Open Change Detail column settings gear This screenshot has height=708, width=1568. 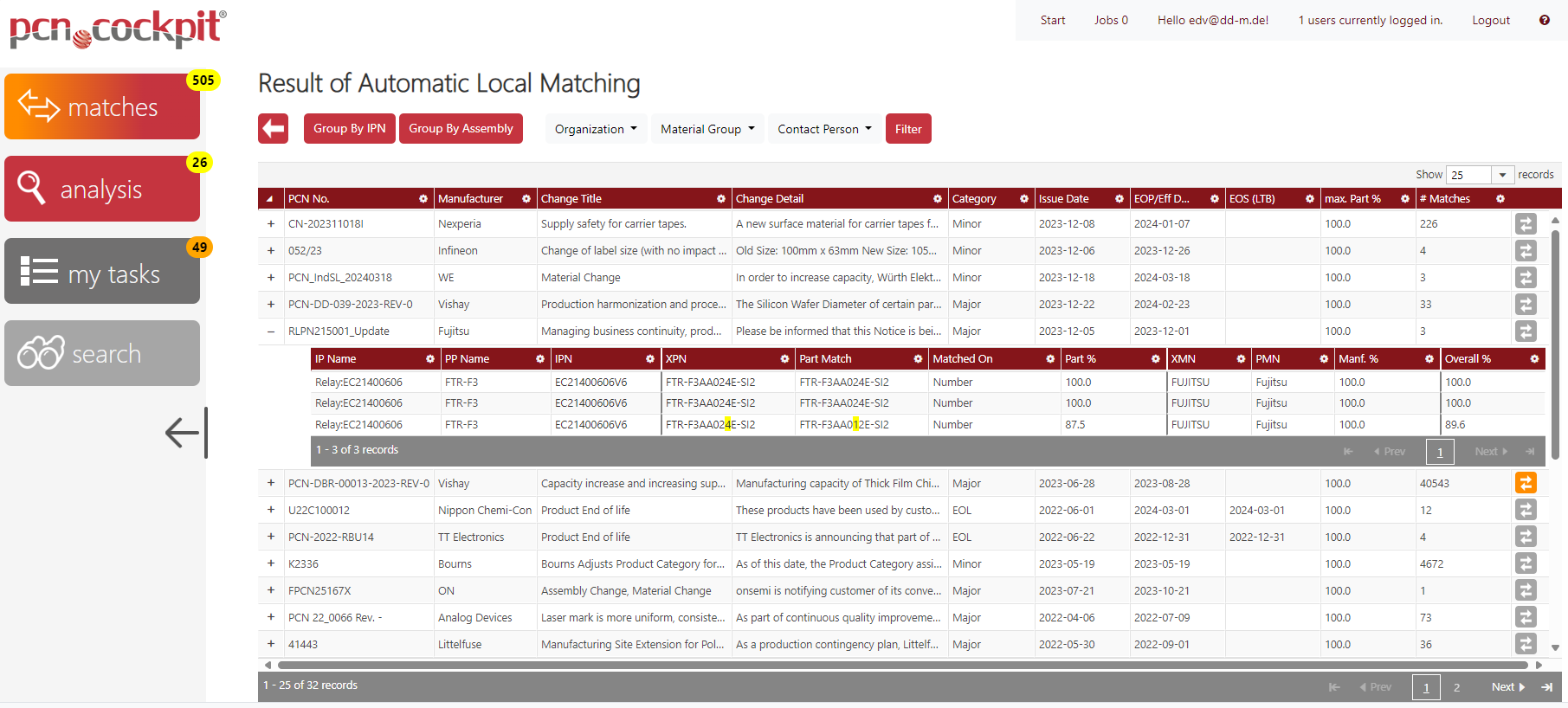pos(938,199)
